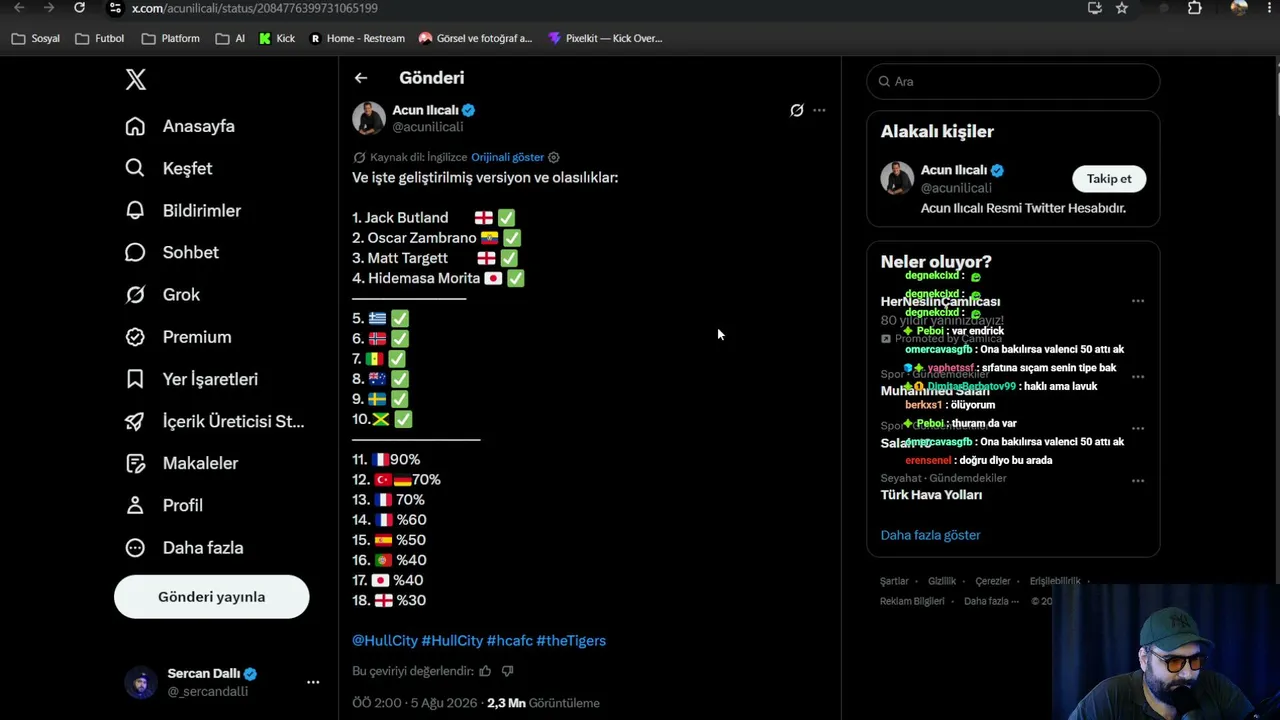Click the X logo in the sidebar
The height and width of the screenshot is (720, 1280).
coord(136,80)
